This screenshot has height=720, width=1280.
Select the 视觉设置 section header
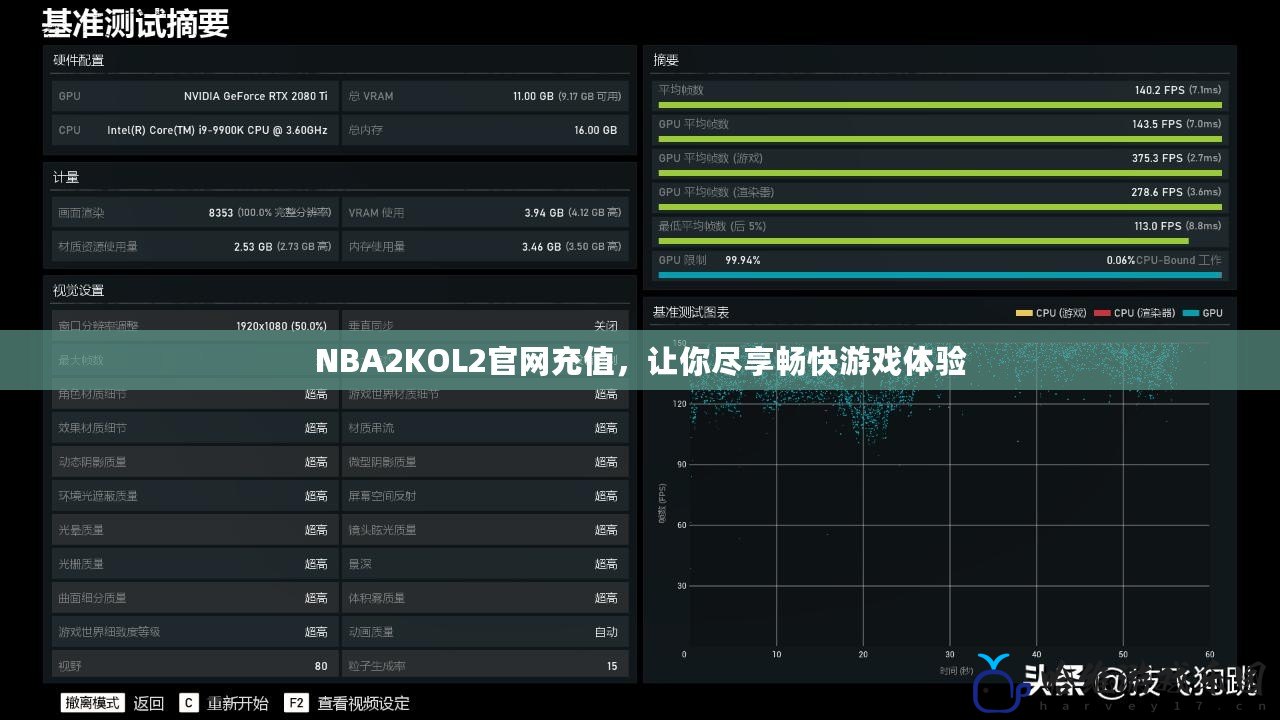click(79, 291)
